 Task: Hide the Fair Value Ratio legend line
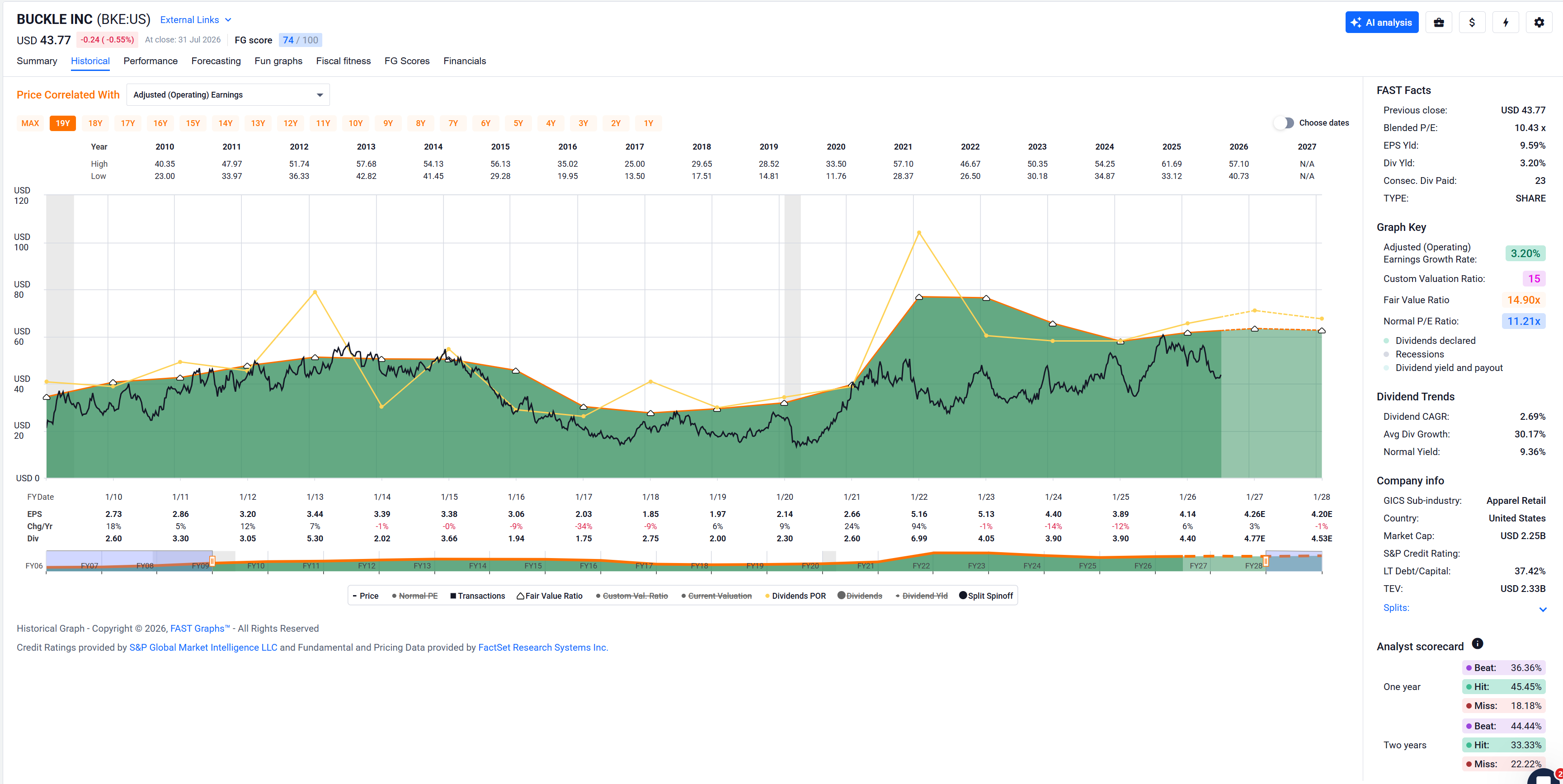(550, 596)
